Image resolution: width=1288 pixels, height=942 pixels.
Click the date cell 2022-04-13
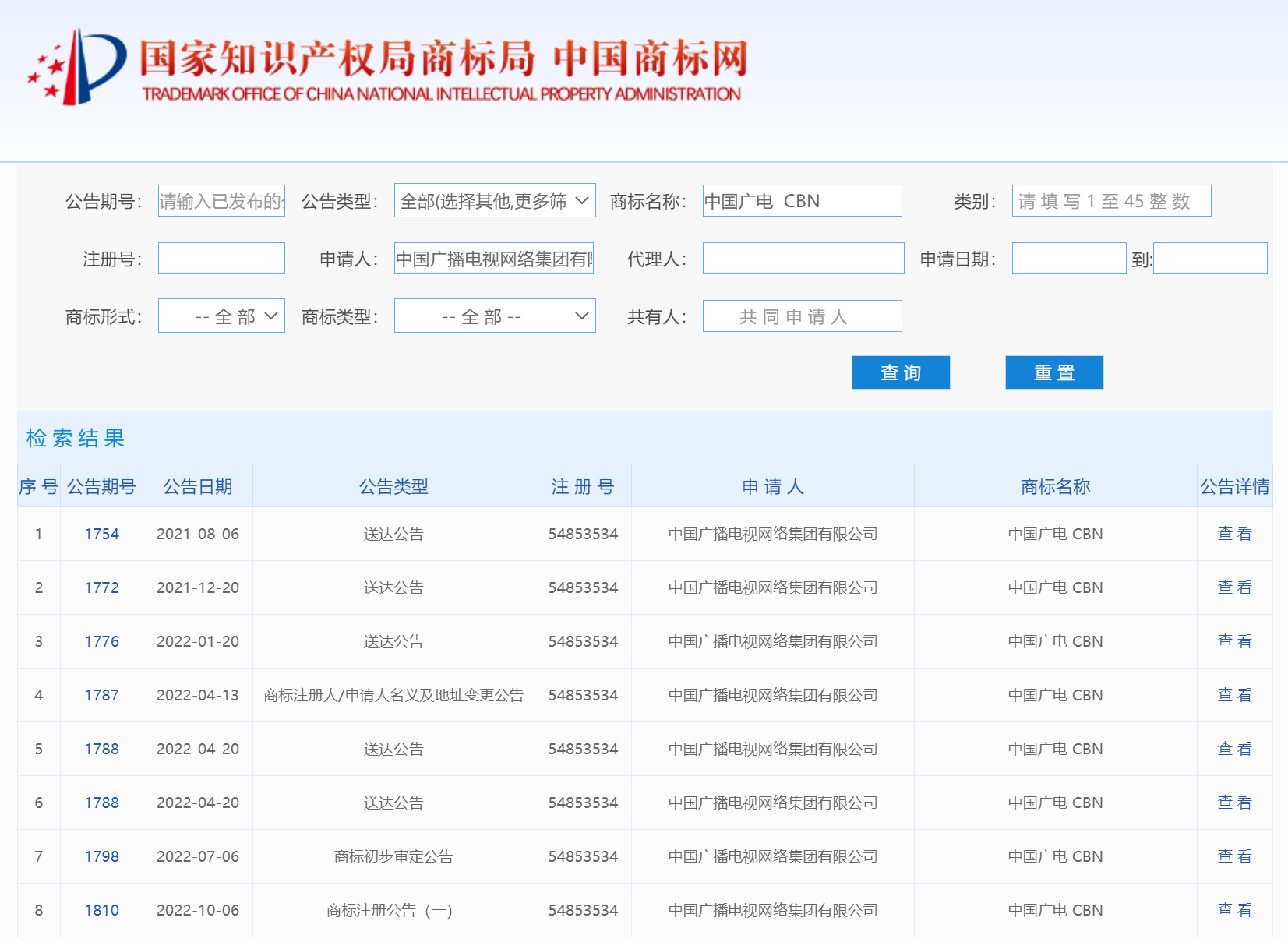click(198, 695)
